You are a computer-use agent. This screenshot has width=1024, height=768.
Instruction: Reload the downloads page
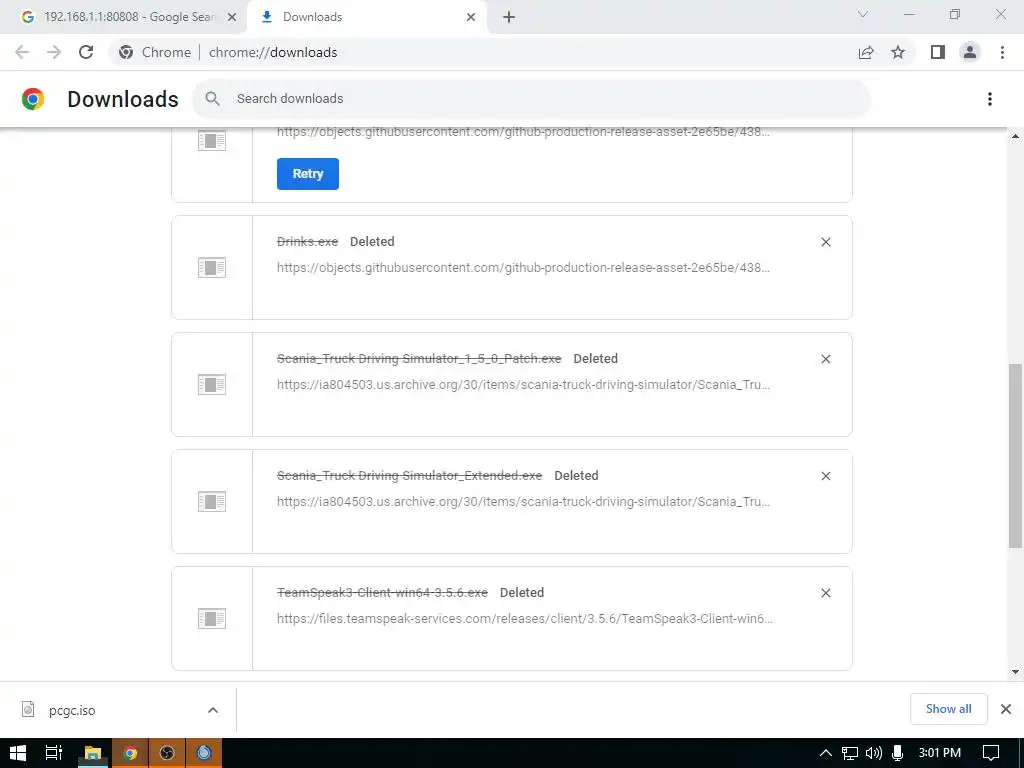point(86,52)
